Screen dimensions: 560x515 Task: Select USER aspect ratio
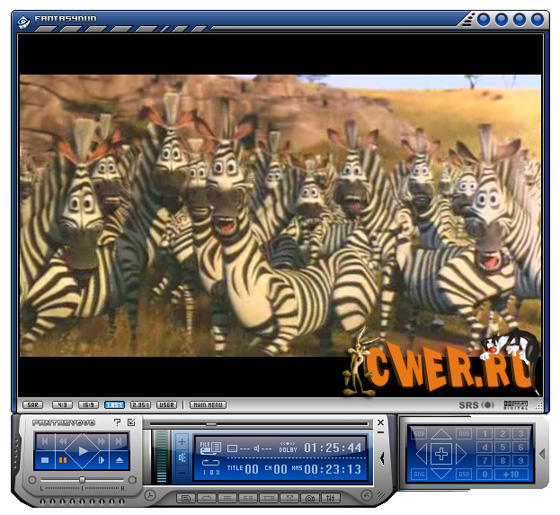tap(166, 405)
